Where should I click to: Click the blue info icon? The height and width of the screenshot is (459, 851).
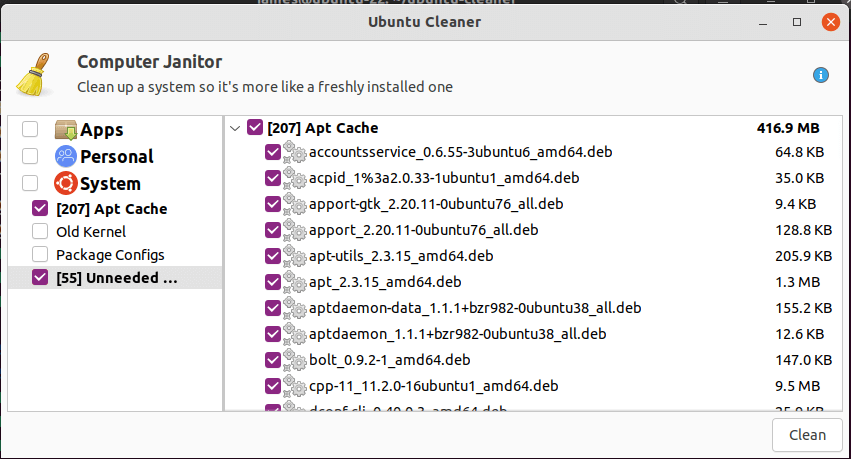(821, 75)
